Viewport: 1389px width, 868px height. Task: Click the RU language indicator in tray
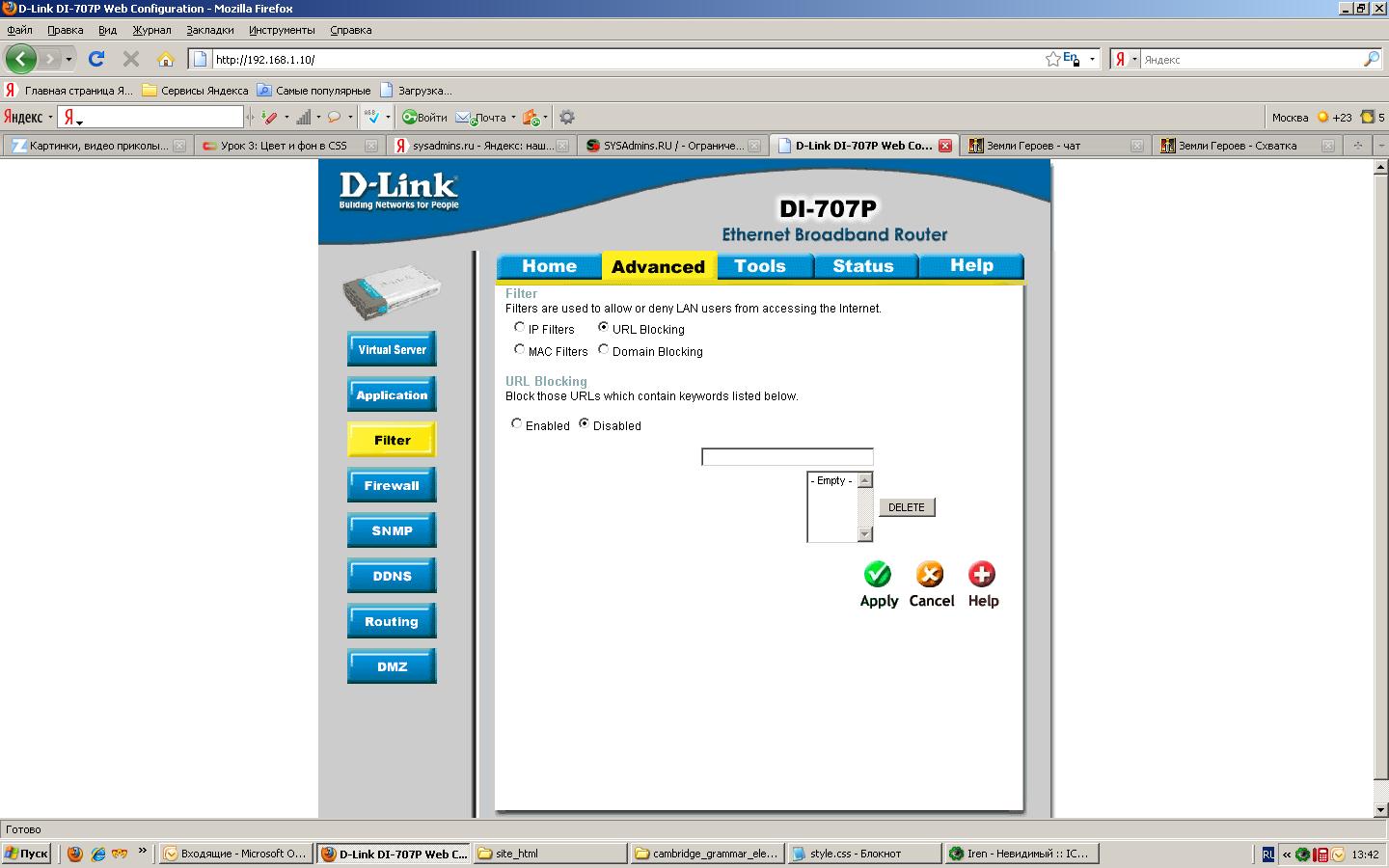1267,854
